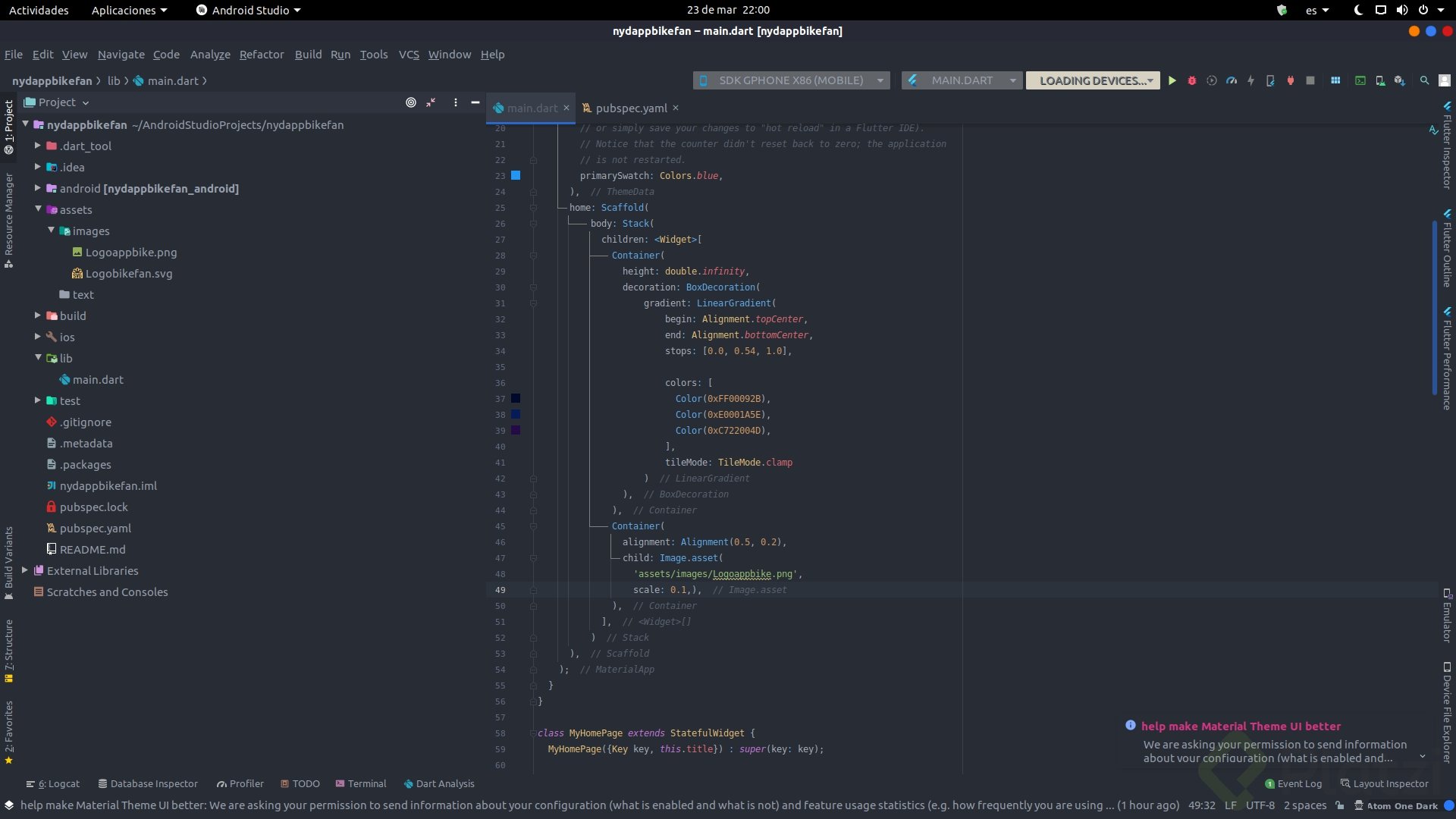Viewport: 1456px width, 819px height.
Task: Run the app with green play icon
Action: (1172, 80)
